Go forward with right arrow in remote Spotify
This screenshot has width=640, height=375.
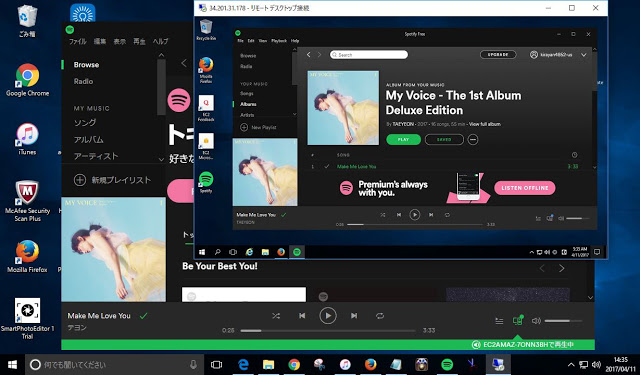point(320,55)
